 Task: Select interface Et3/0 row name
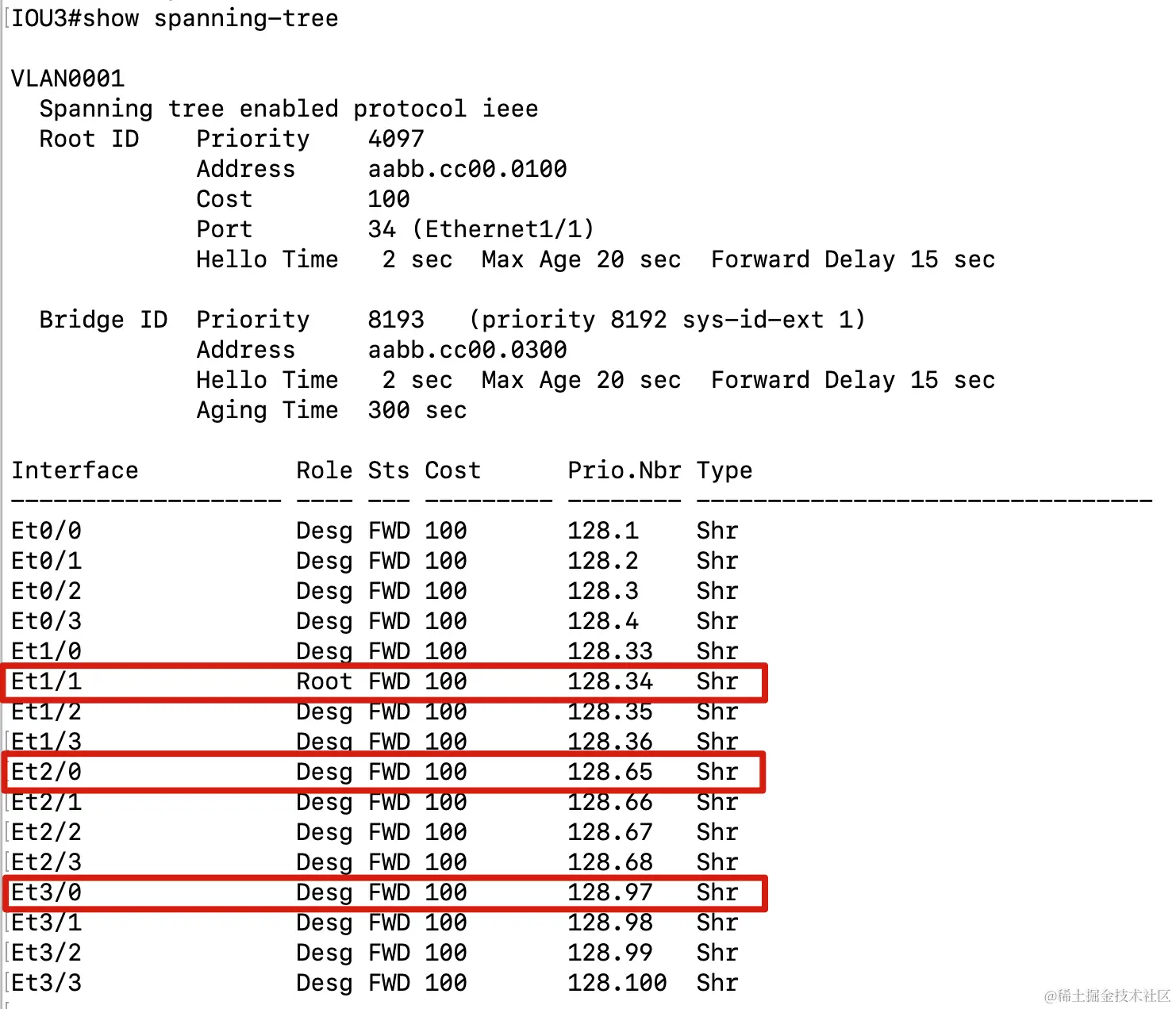point(47,892)
